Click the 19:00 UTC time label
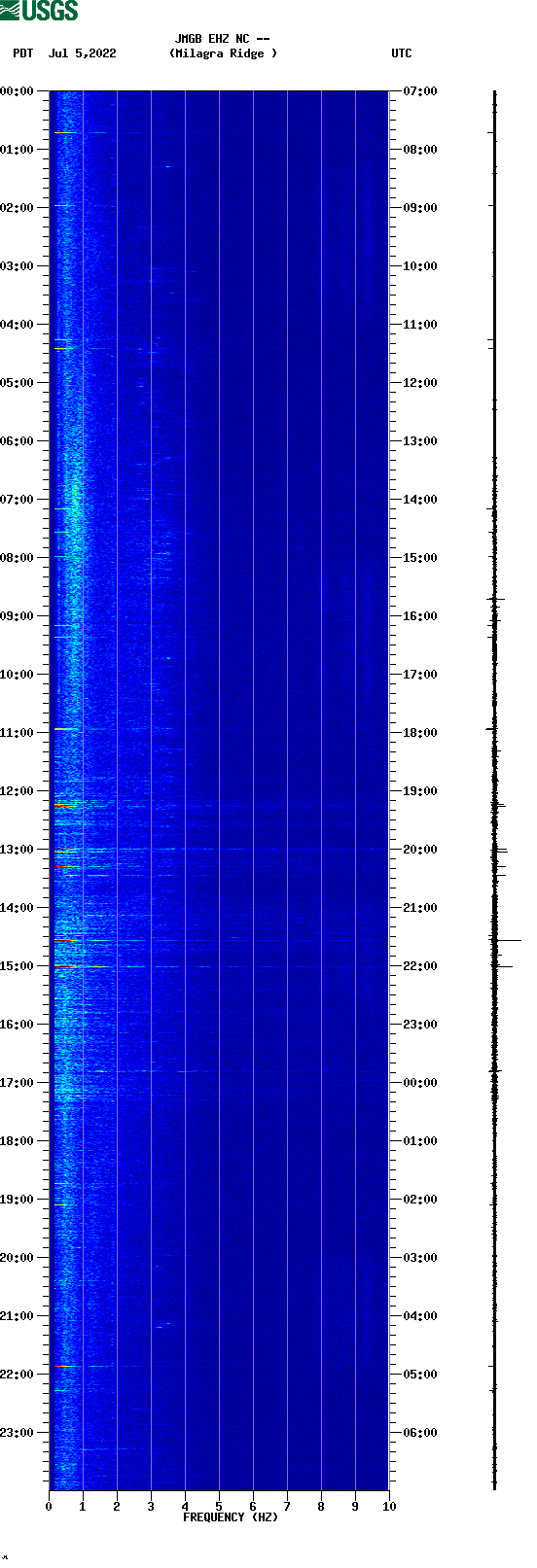Image resolution: width=537 pixels, height=1568 pixels. click(420, 791)
